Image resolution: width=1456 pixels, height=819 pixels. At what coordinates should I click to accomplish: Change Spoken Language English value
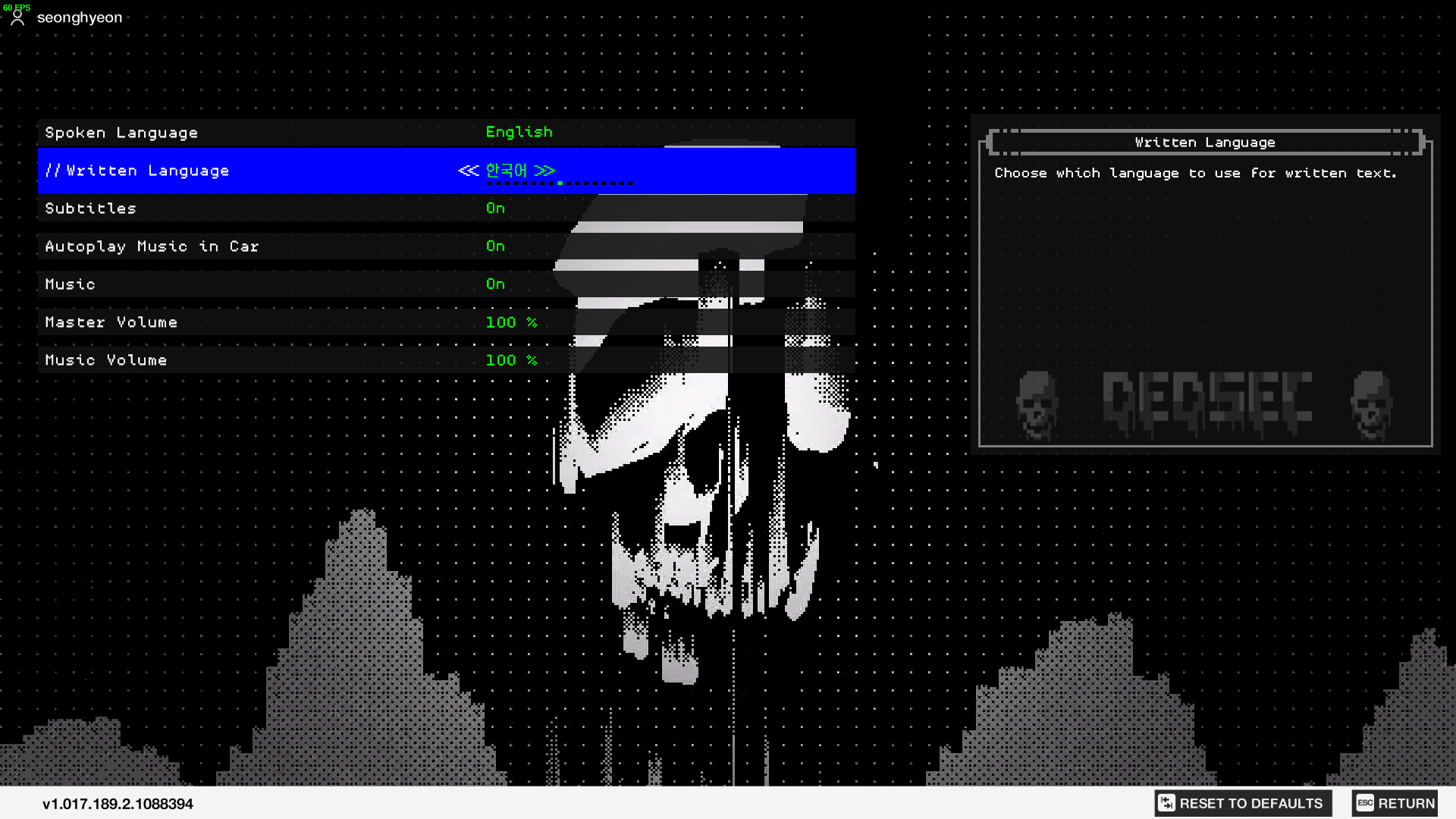pyautogui.click(x=519, y=132)
